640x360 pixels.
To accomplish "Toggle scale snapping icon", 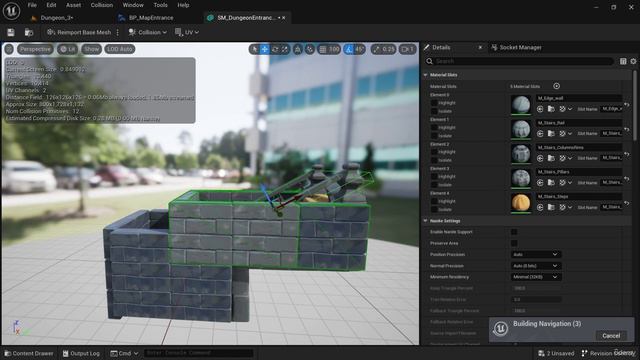I will 376,49.
